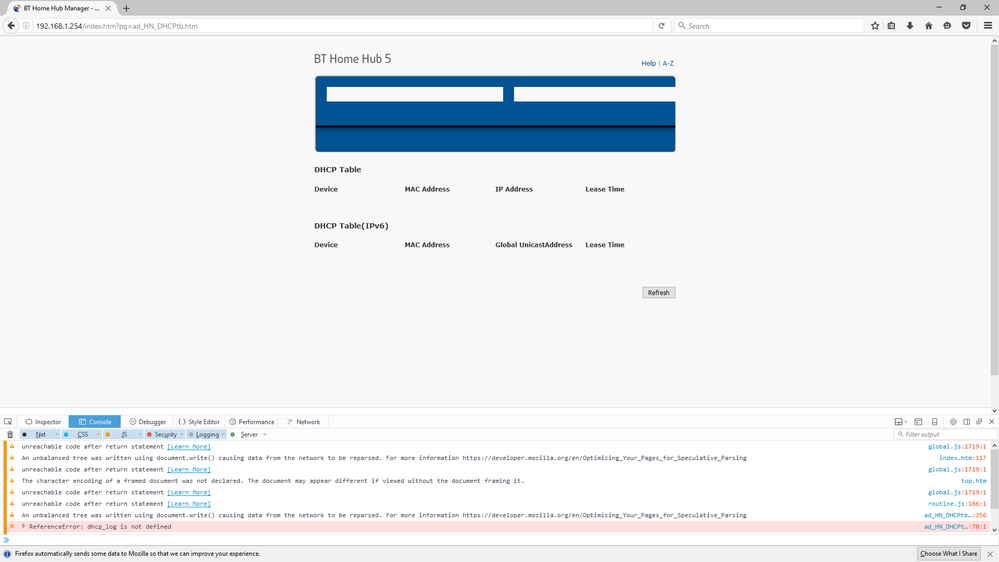999x562 pixels.
Task: Open developer tools options gear icon
Action: [953, 422]
